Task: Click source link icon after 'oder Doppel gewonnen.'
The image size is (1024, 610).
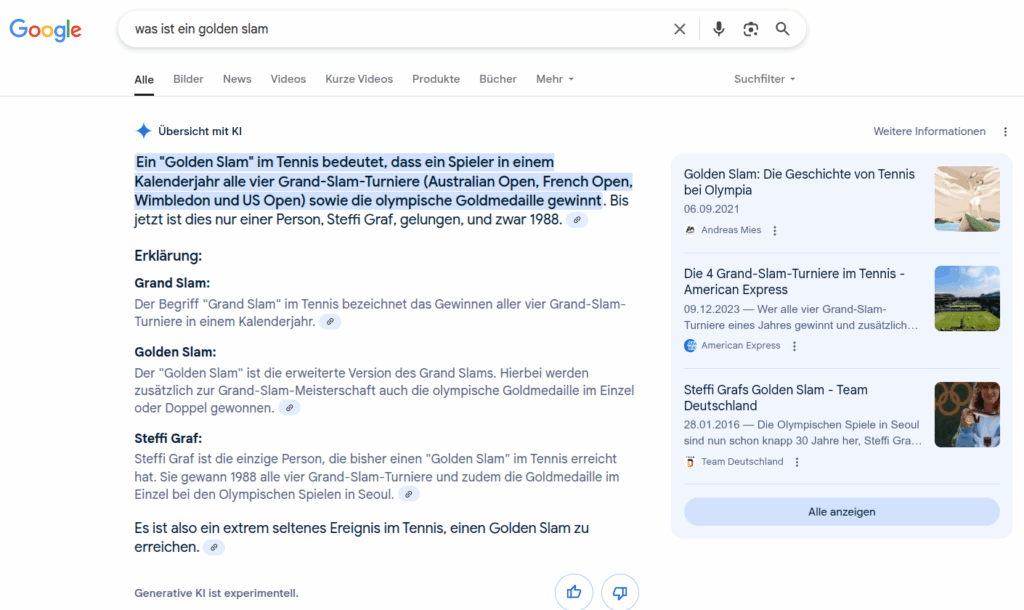Action: coord(289,408)
